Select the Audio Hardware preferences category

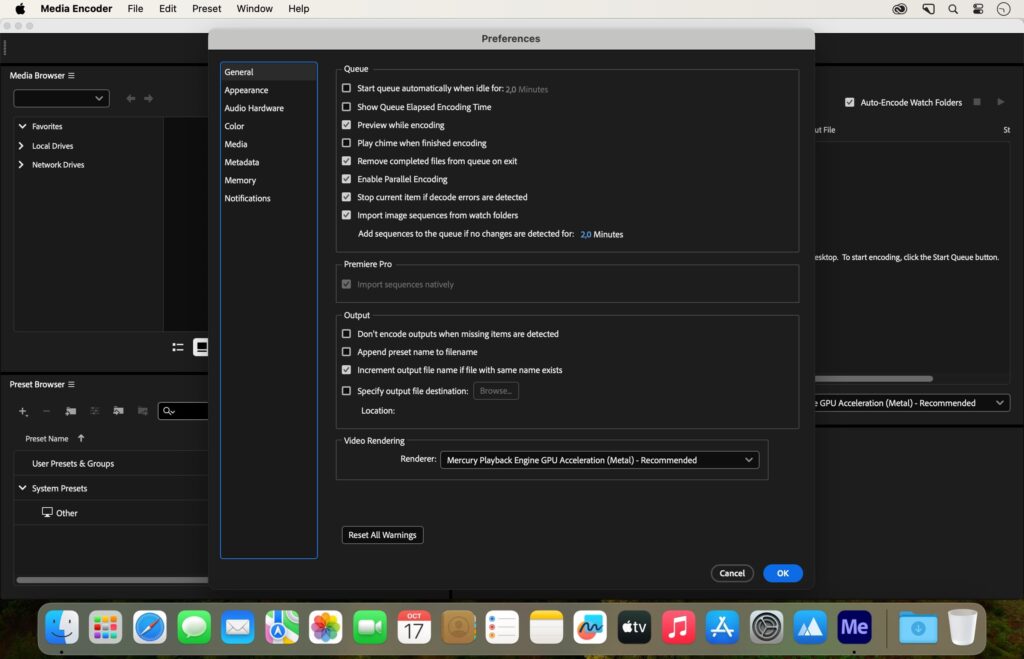click(254, 108)
